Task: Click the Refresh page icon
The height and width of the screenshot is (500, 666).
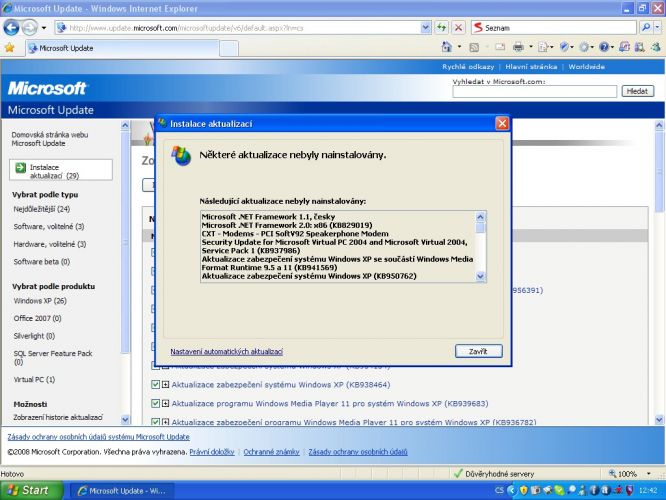Action: pos(442,28)
